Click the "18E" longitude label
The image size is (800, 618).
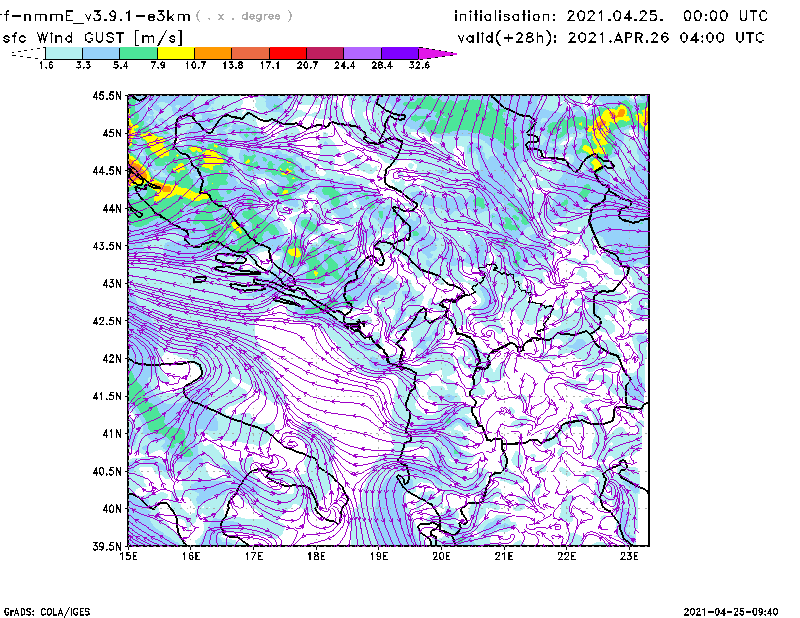(316, 556)
